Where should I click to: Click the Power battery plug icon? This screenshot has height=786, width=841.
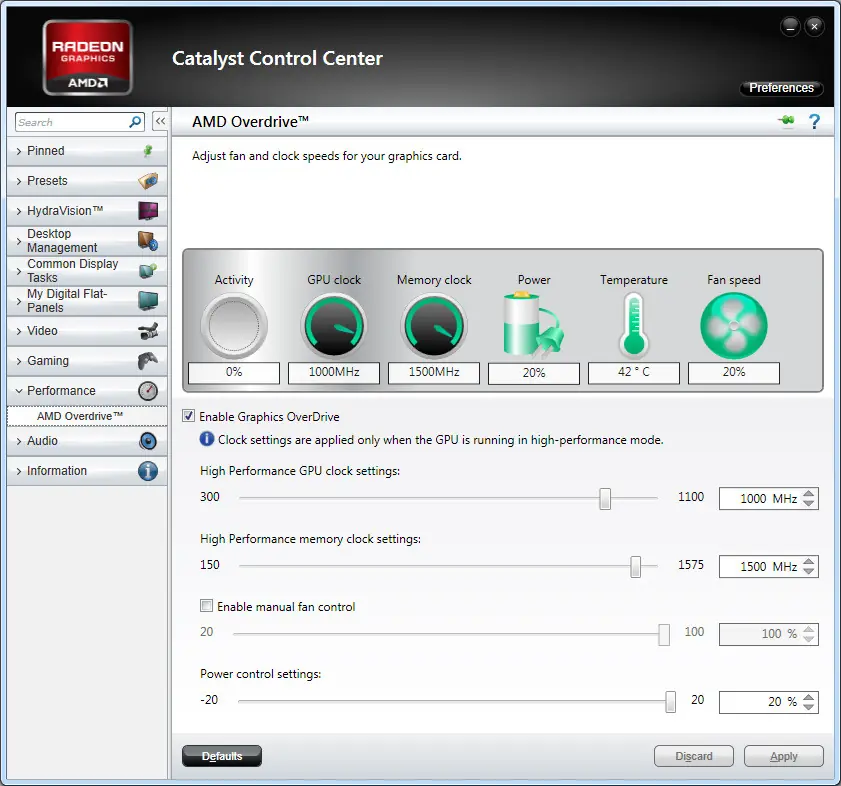coord(533,325)
